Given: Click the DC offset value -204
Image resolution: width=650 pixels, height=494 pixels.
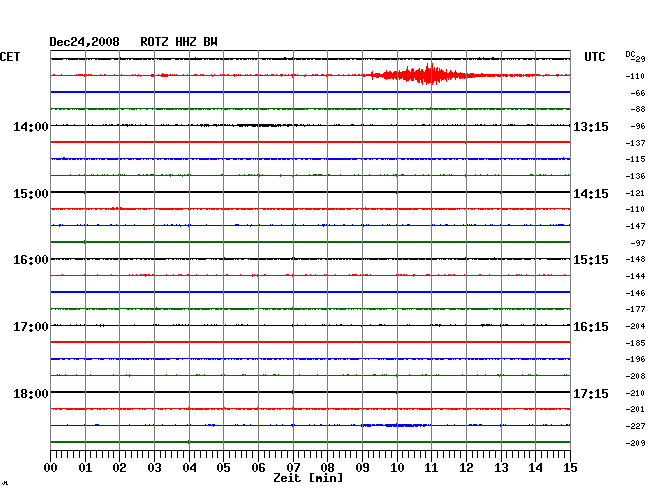Looking at the screenshot, I should pos(635,327).
